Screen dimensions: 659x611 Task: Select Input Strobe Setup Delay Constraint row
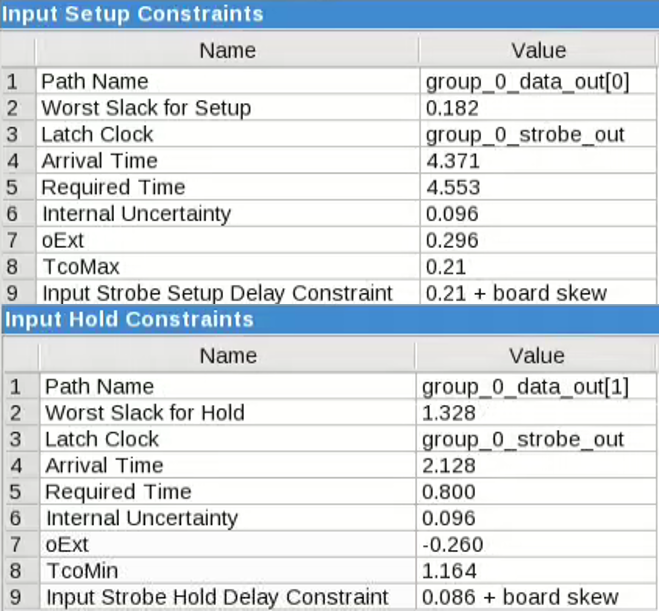click(216, 293)
